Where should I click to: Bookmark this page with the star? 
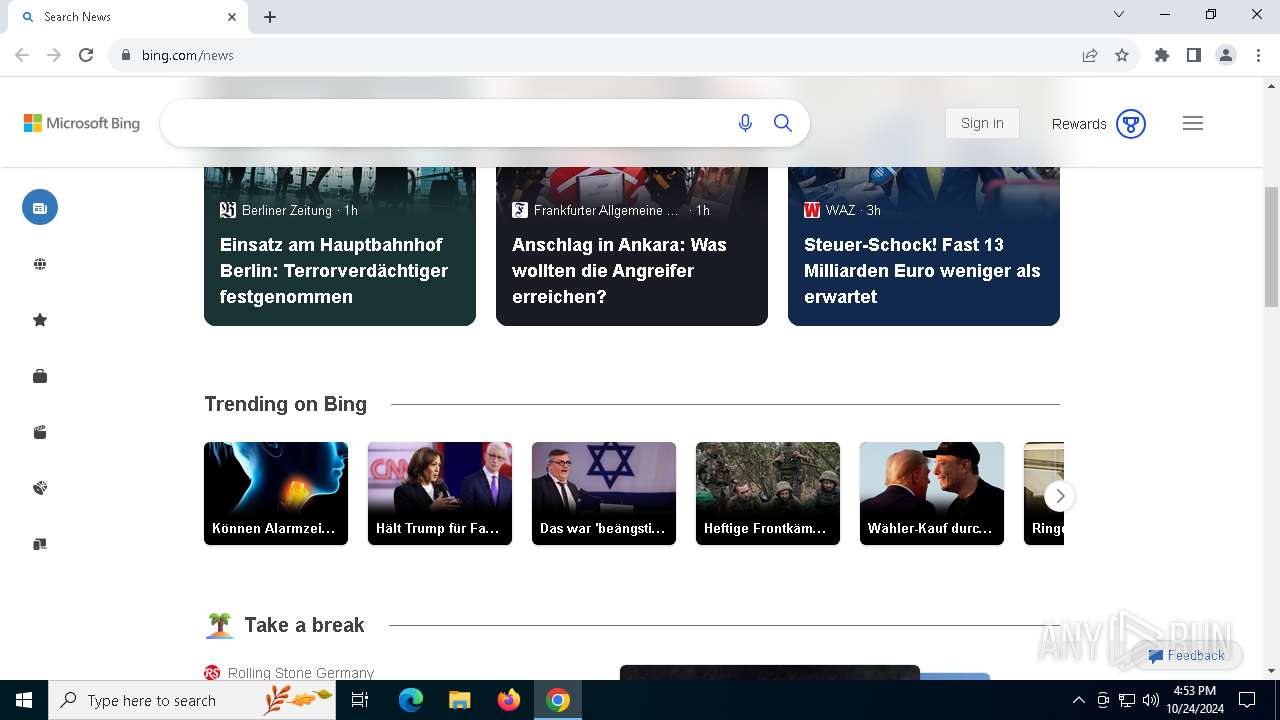[1122, 55]
